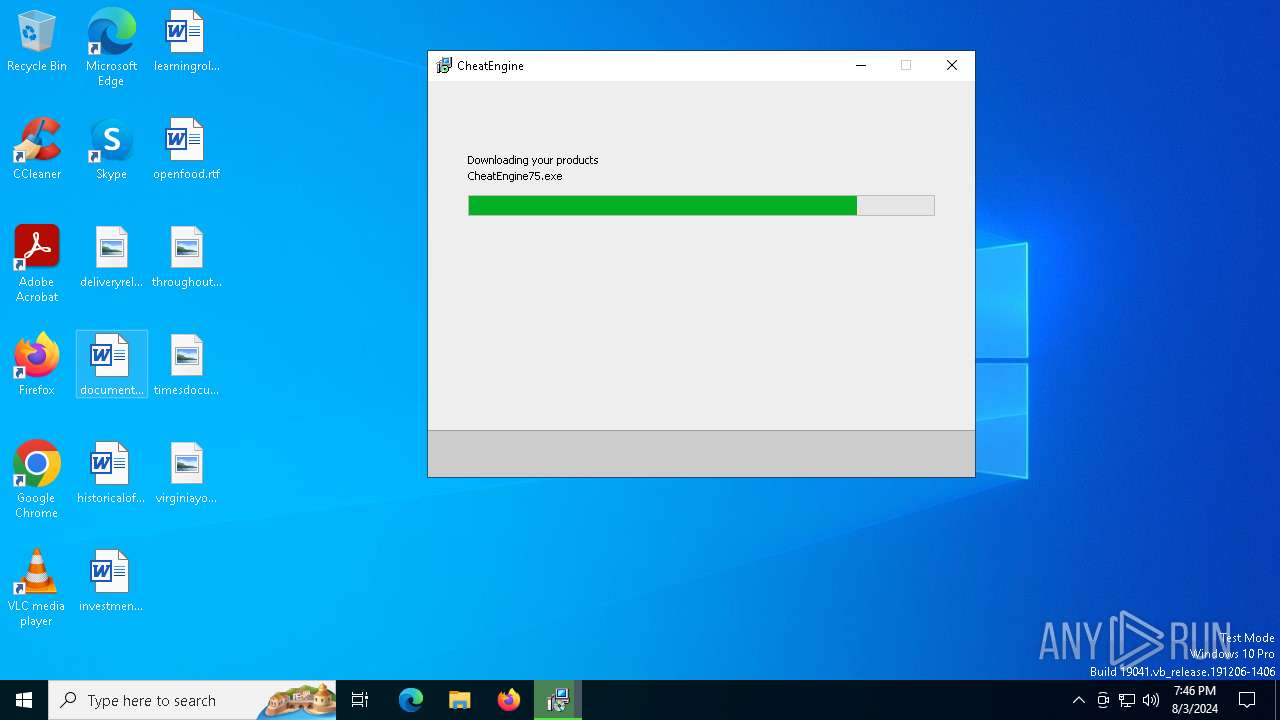Launch Edge from the taskbar
This screenshot has height=720, width=1280.
tap(411, 700)
